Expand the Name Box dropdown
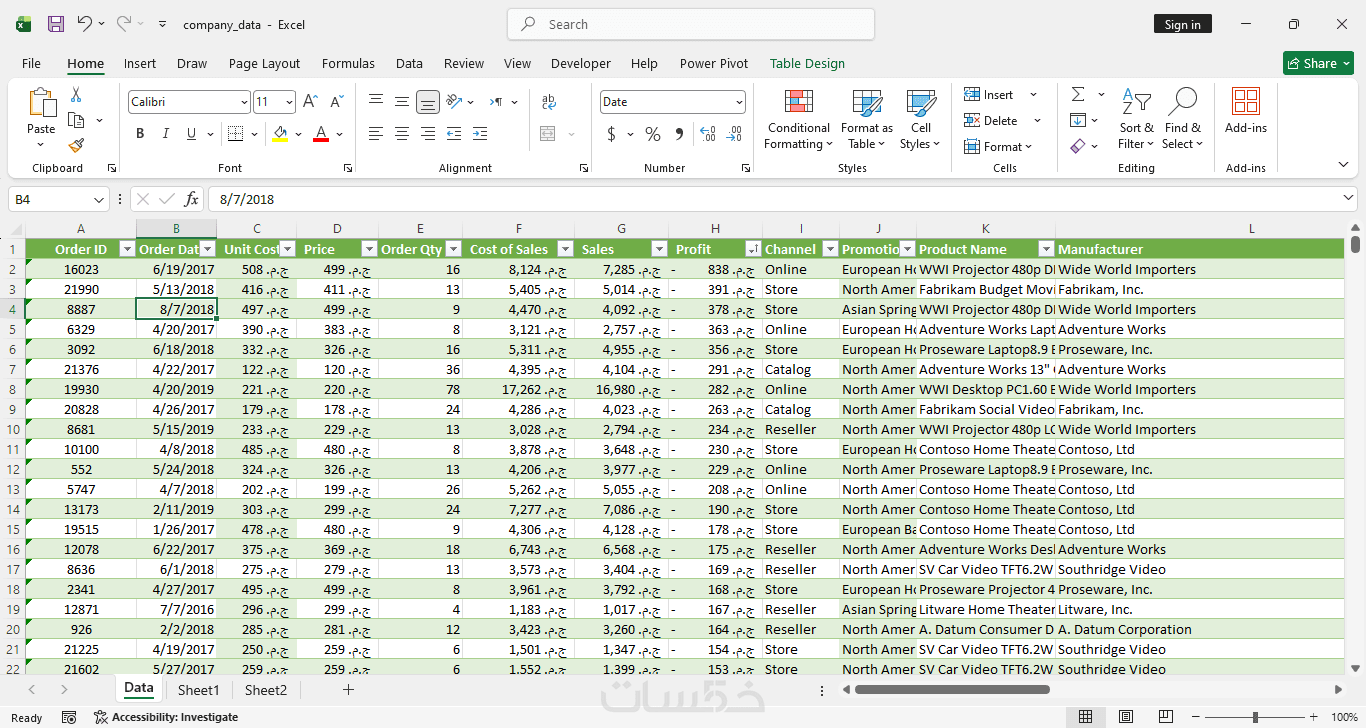 coord(98,199)
